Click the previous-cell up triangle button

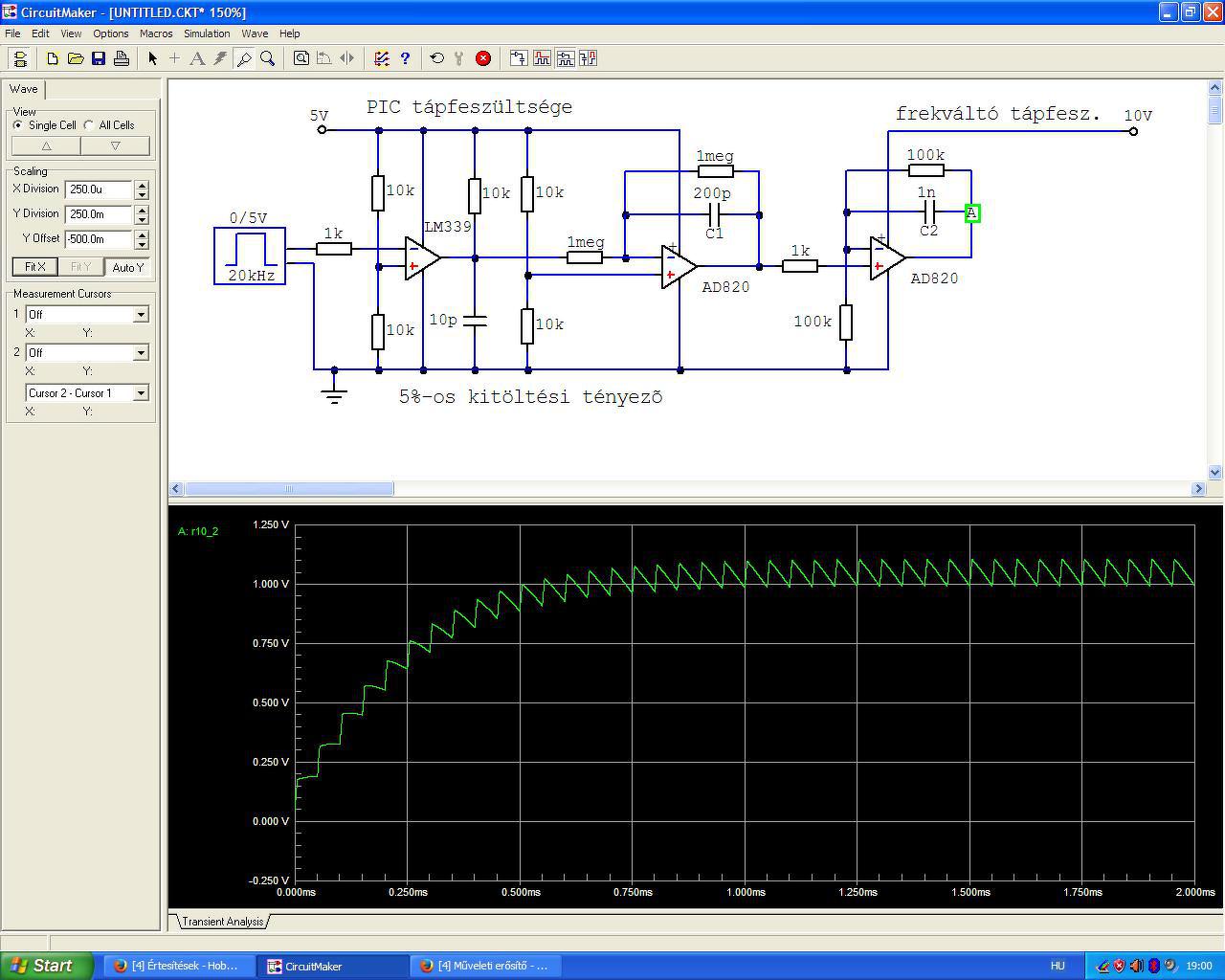(x=46, y=145)
